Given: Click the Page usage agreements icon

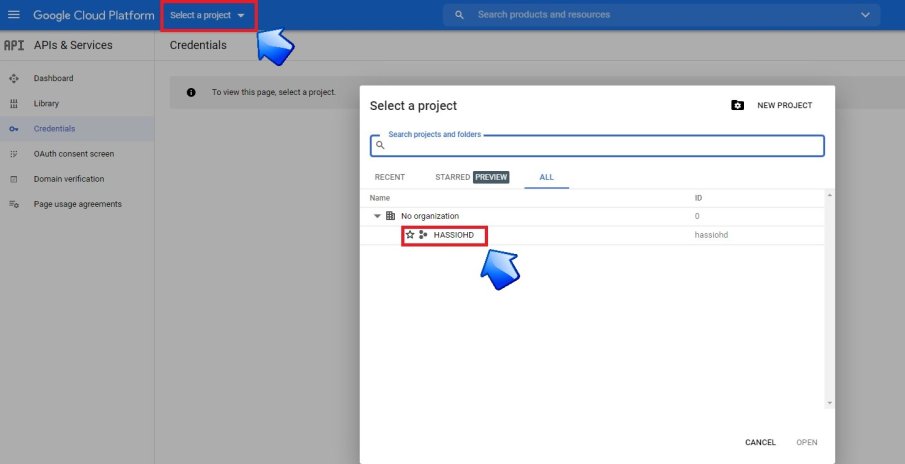Looking at the screenshot, I should click(x=14, y=204).
